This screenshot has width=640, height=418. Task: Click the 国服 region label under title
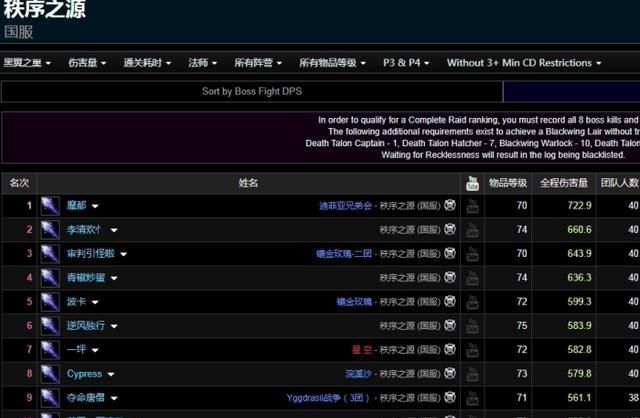coord(19,32)
